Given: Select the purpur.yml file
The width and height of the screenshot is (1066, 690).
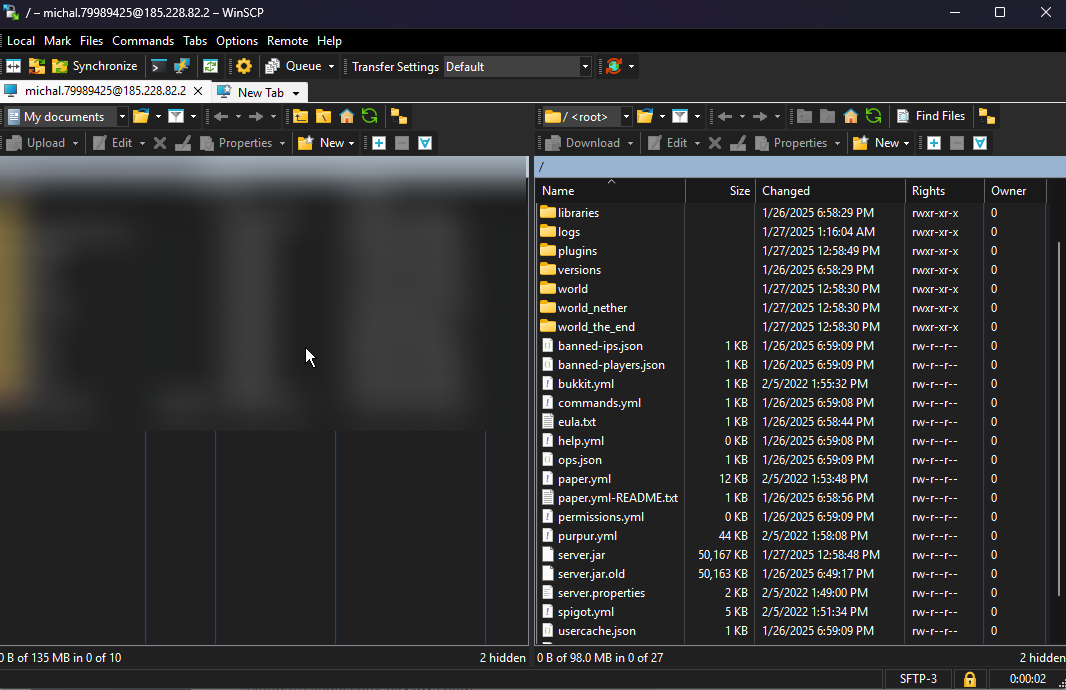Looking at the screenshot, I should 587,536.
